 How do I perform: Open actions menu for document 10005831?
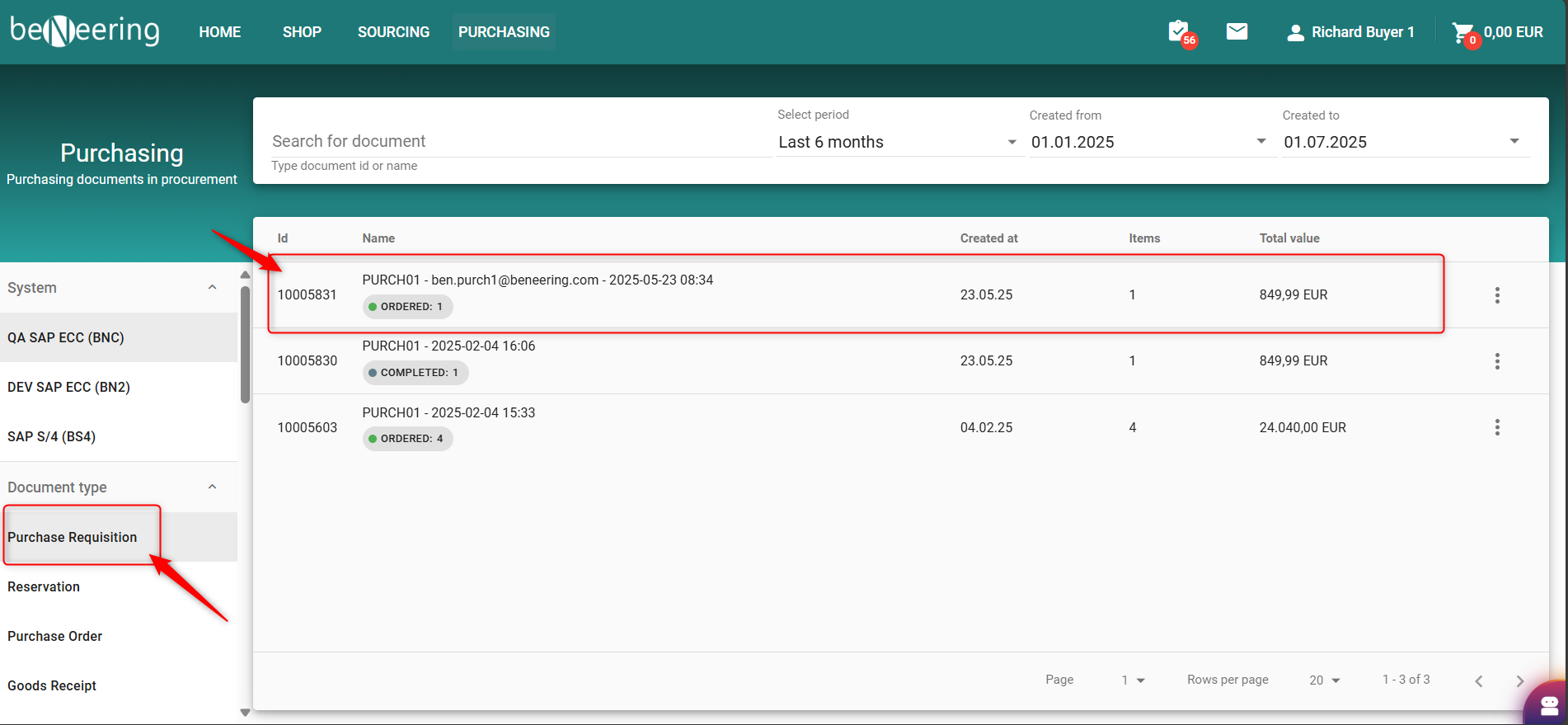tap(1497, 295)
